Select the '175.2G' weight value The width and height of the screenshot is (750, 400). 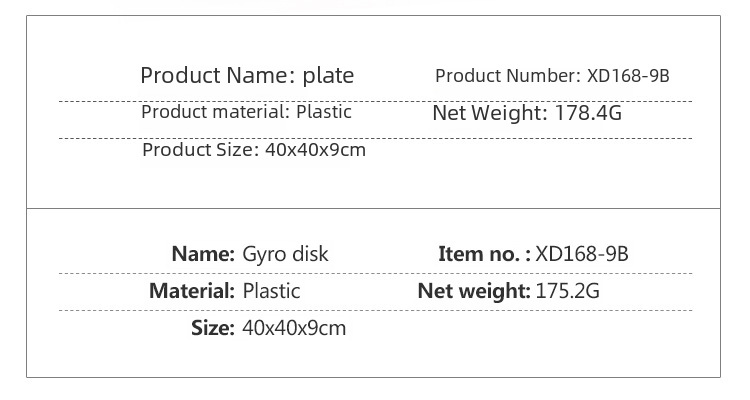point(567,291)
